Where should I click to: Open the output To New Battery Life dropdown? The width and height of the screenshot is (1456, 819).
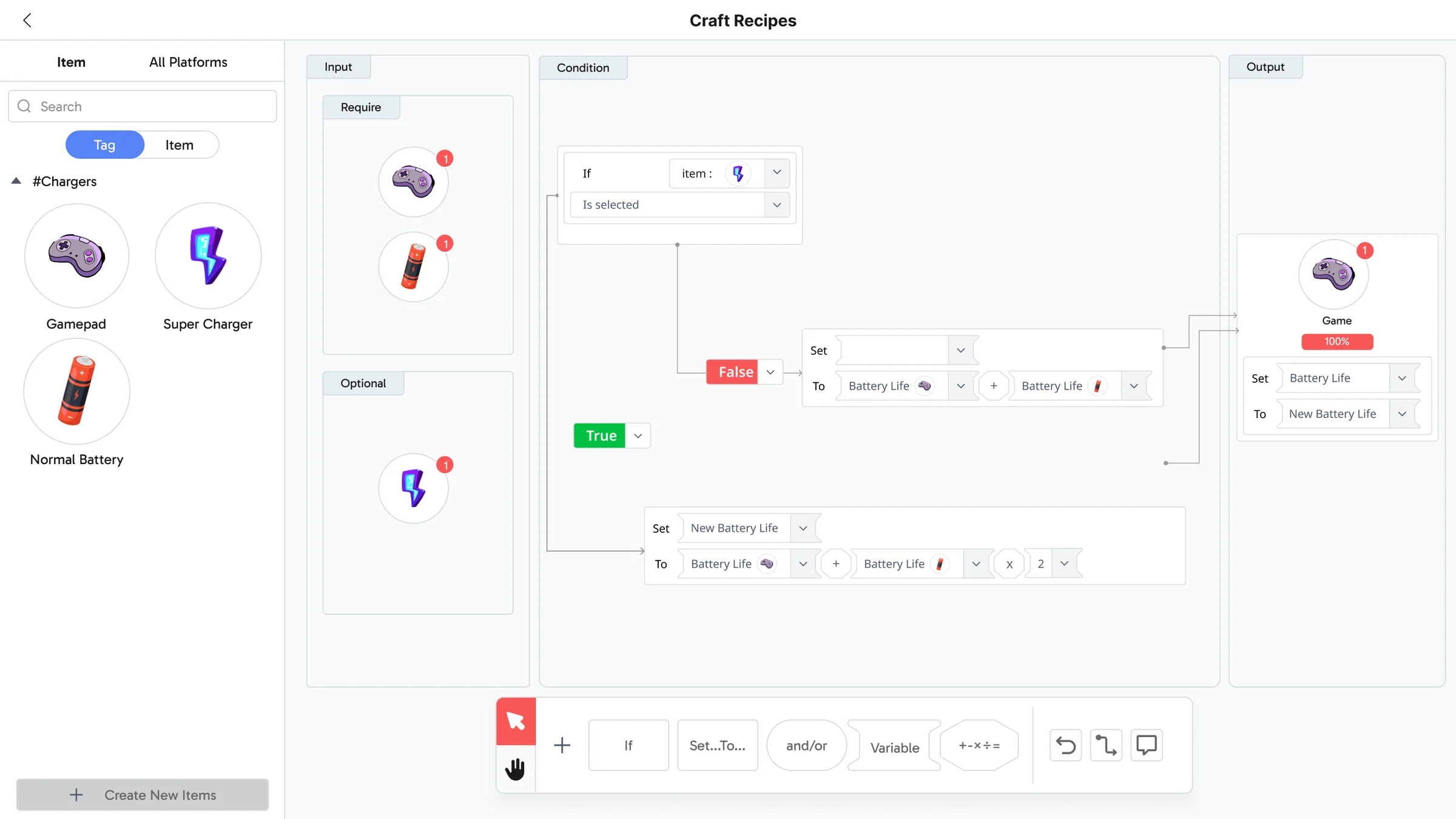coord(1402,414)
